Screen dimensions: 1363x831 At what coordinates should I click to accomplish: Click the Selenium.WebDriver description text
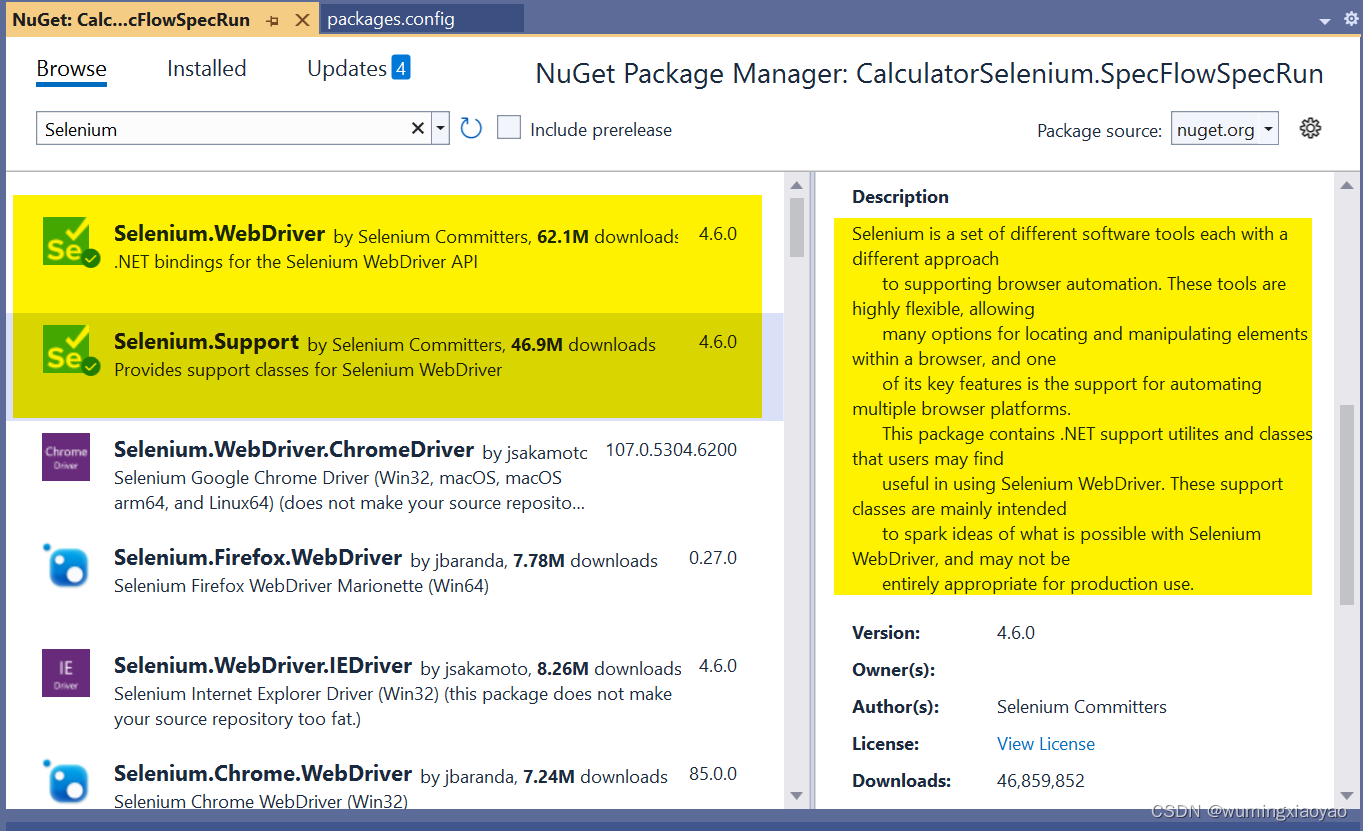pyautogui.click(x=296, y=262)
